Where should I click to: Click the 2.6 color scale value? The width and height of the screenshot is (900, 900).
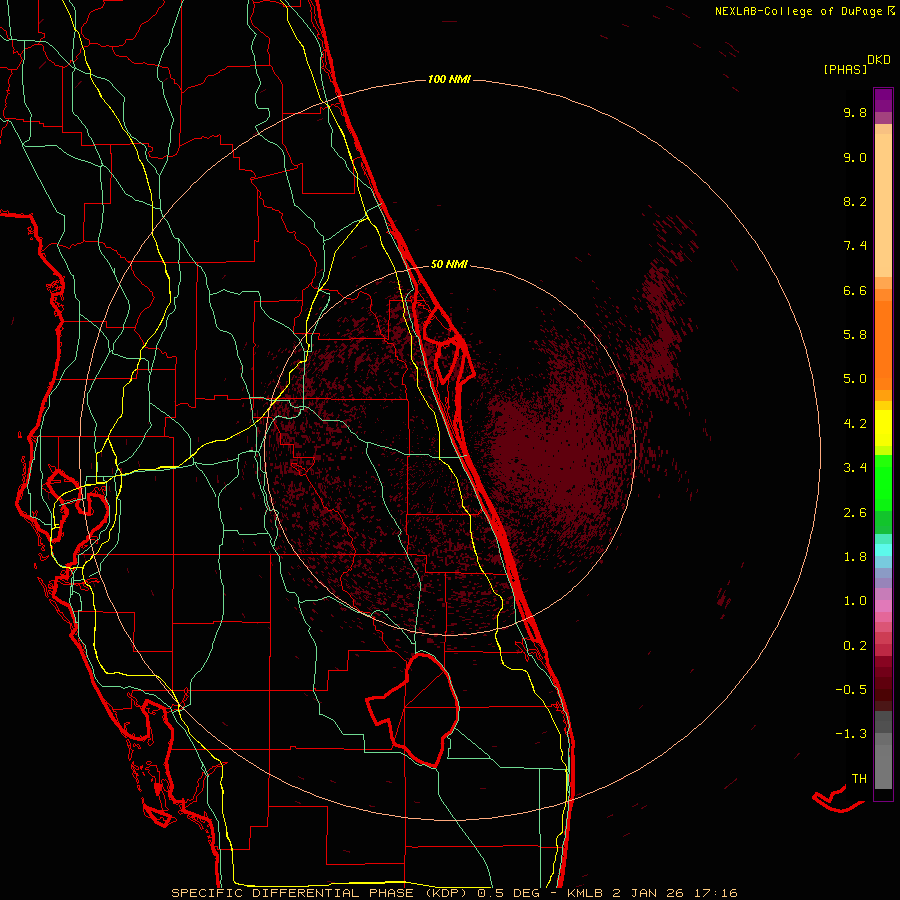[855, 513]
